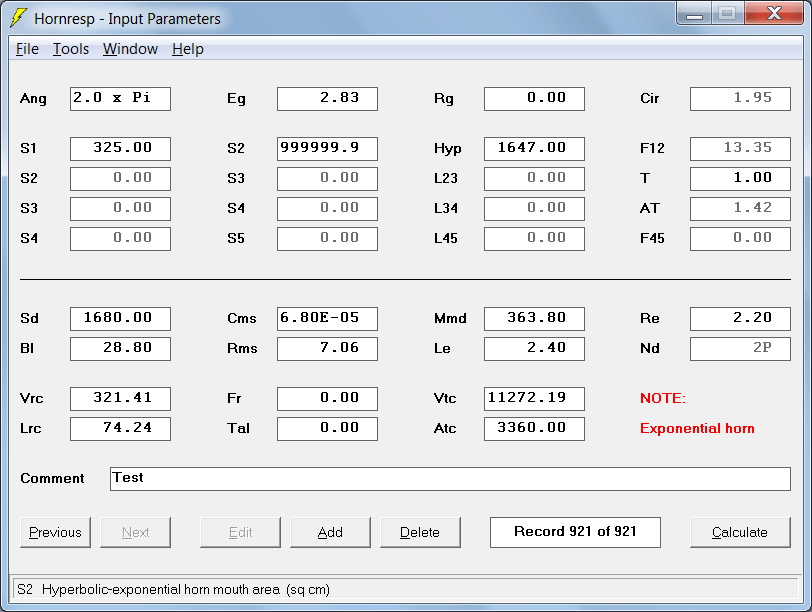Click the S5 input field
Screen dimensions: 812x612
[x=327, y=239]
